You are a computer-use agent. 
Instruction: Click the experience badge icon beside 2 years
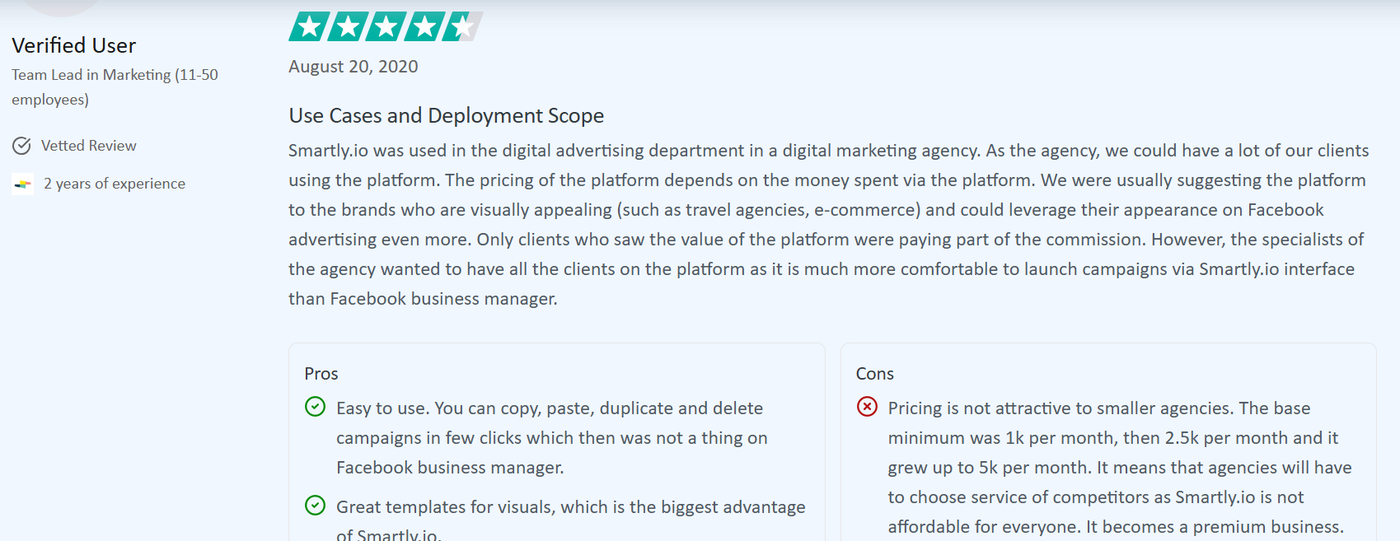click(x=22, y=184)
